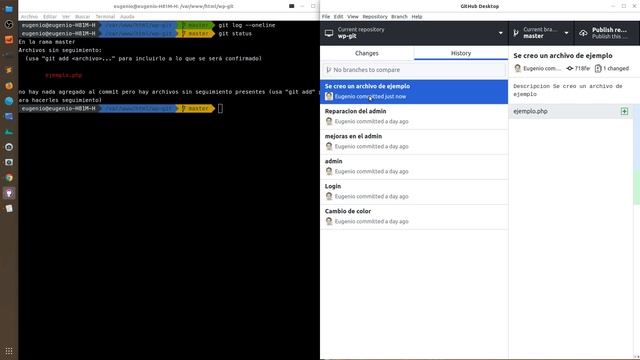Select the 'Se creo un archivo de ejemplo' commit
This screenshot has height=360, width=640.
click(414, 91)
